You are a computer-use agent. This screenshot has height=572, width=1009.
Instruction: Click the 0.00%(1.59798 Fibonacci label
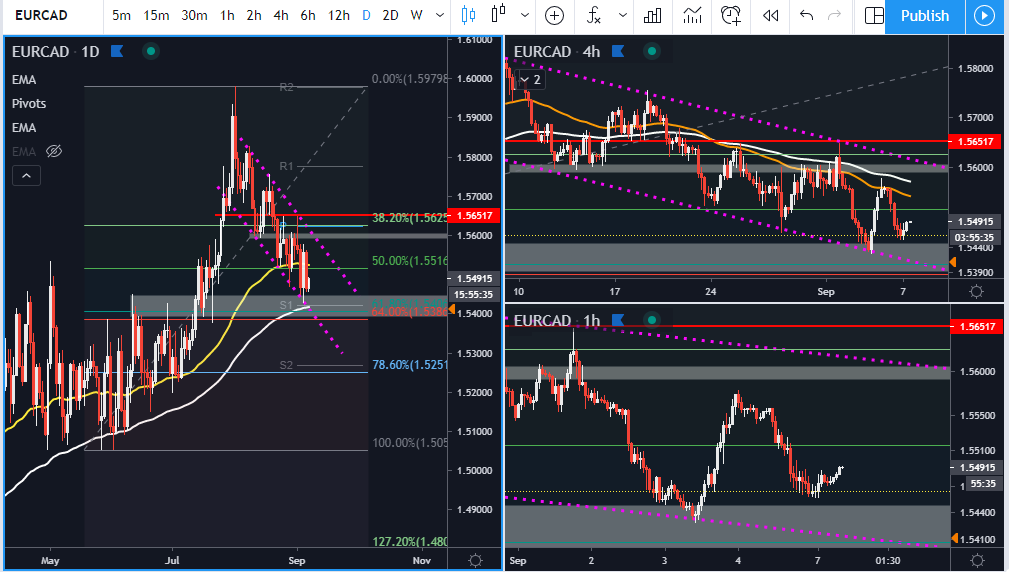[x=409, y=79]
